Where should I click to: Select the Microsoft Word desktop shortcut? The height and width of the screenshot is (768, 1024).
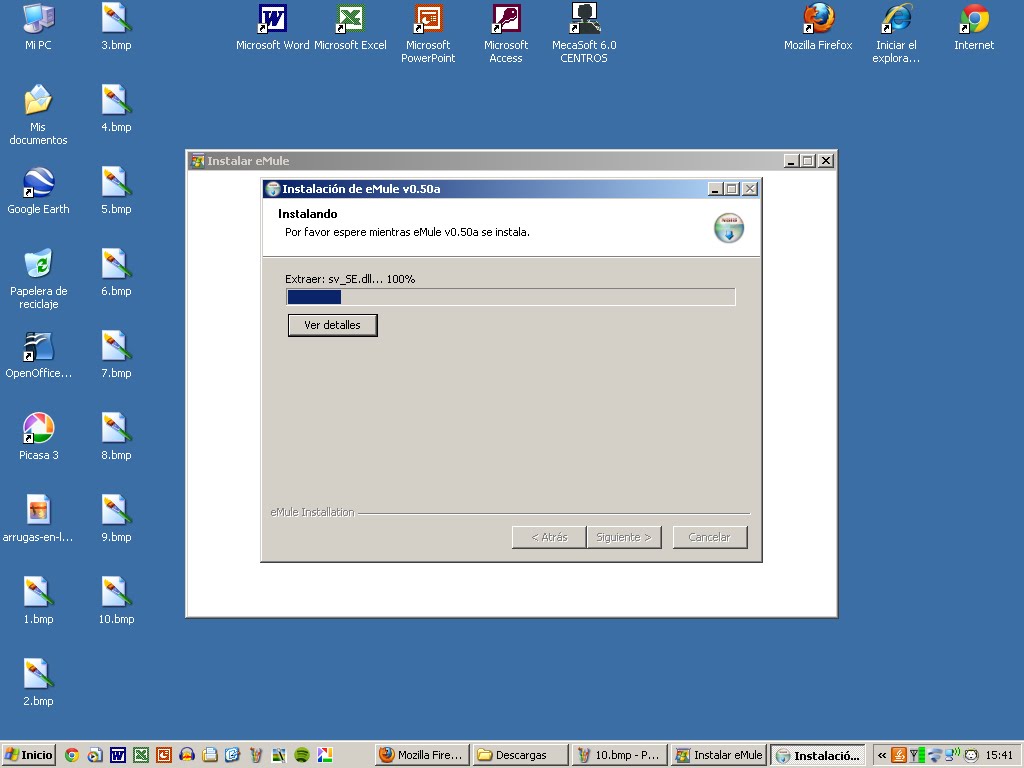272,27
